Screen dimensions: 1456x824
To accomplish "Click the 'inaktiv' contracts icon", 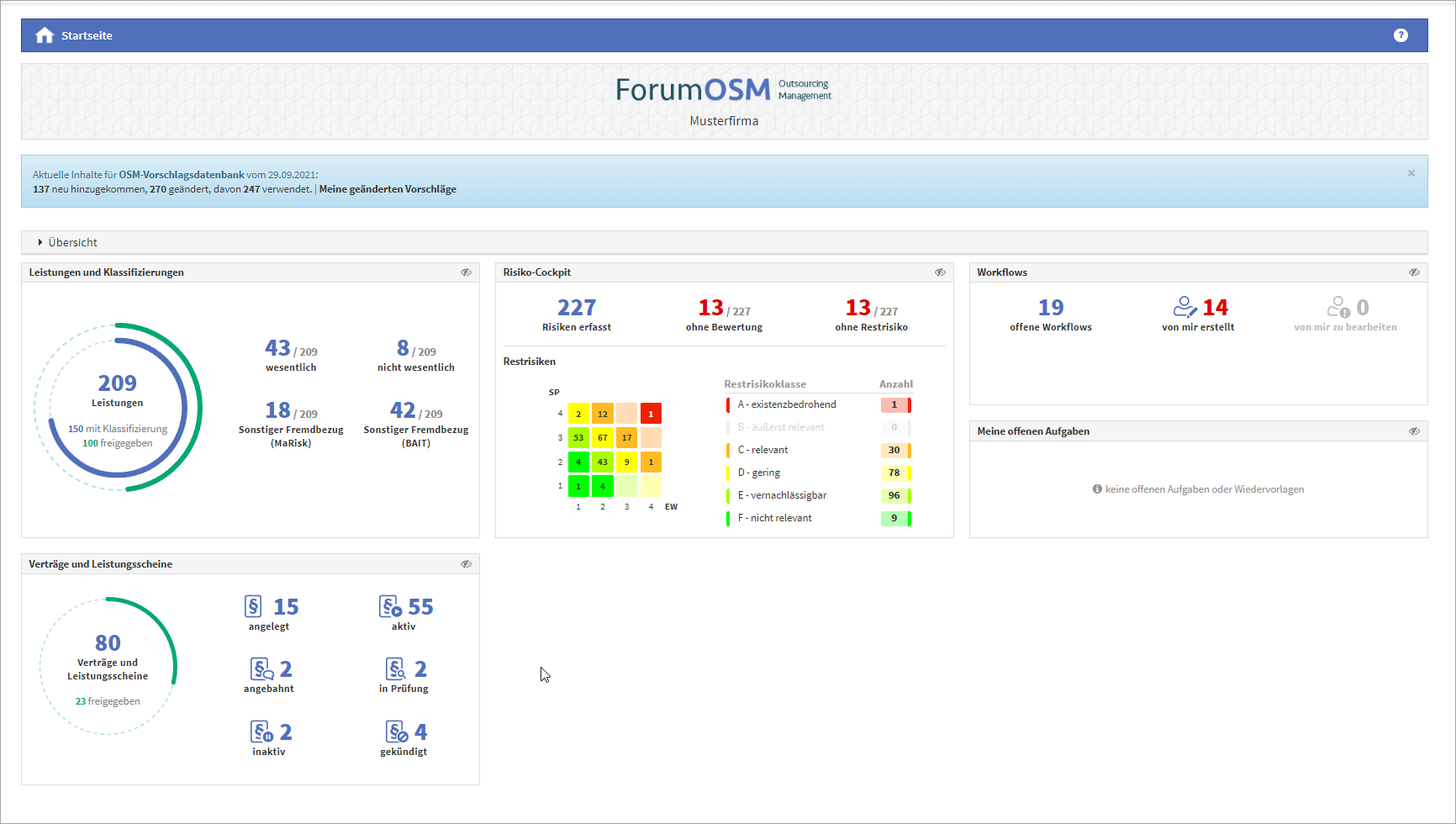I will 261,732.
